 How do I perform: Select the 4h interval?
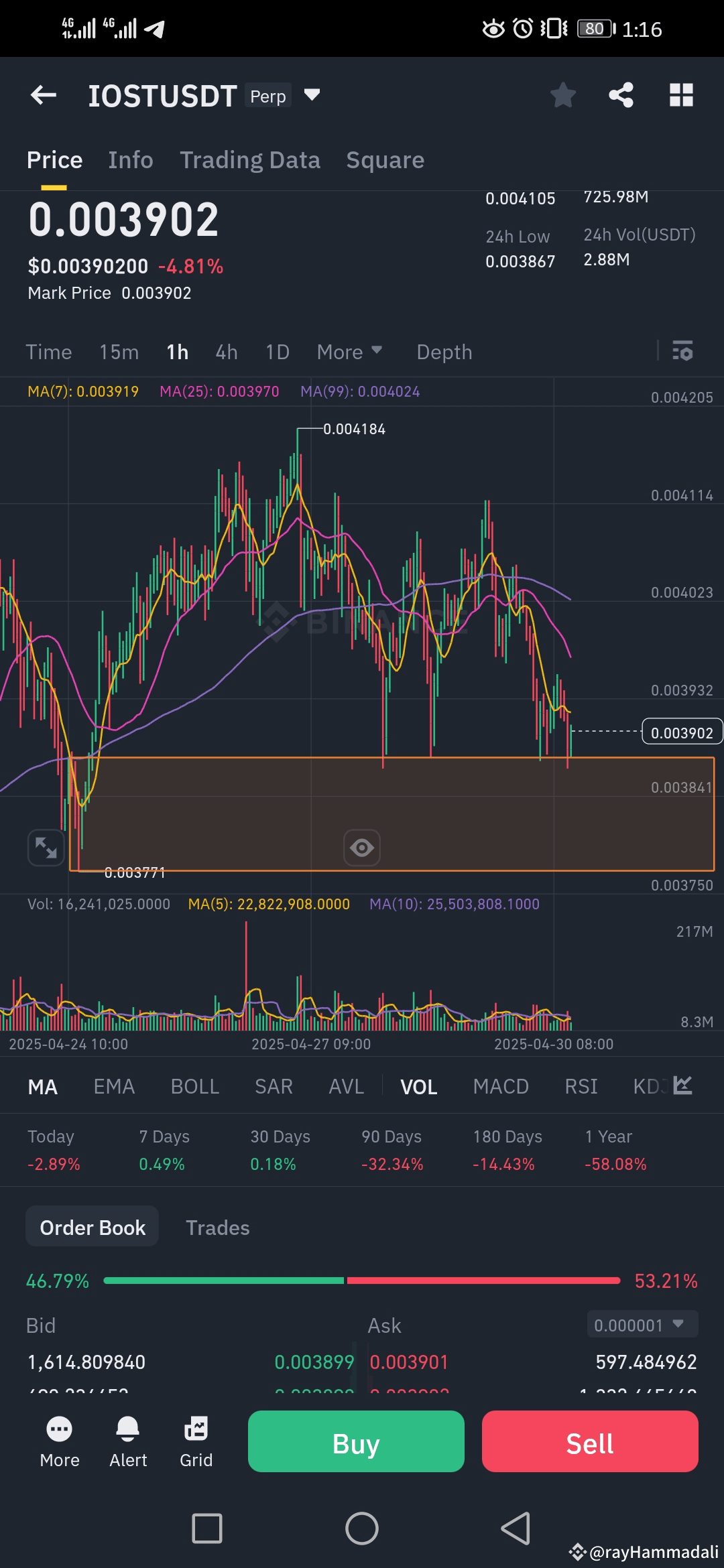(x=227, y=352)
